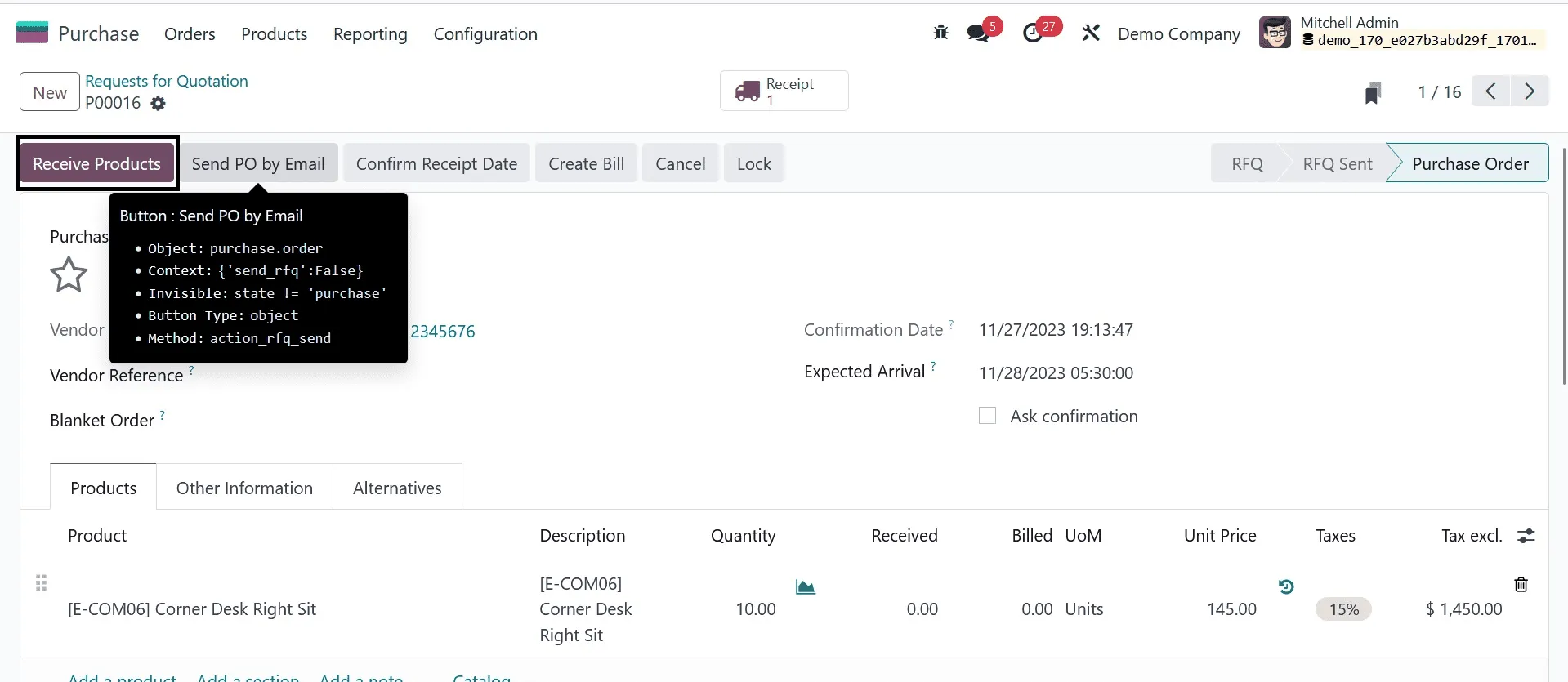This screenshot has width=1568, height=682.
Task: Select the RFQ Sent status stage
Action: pos(1338,163)
